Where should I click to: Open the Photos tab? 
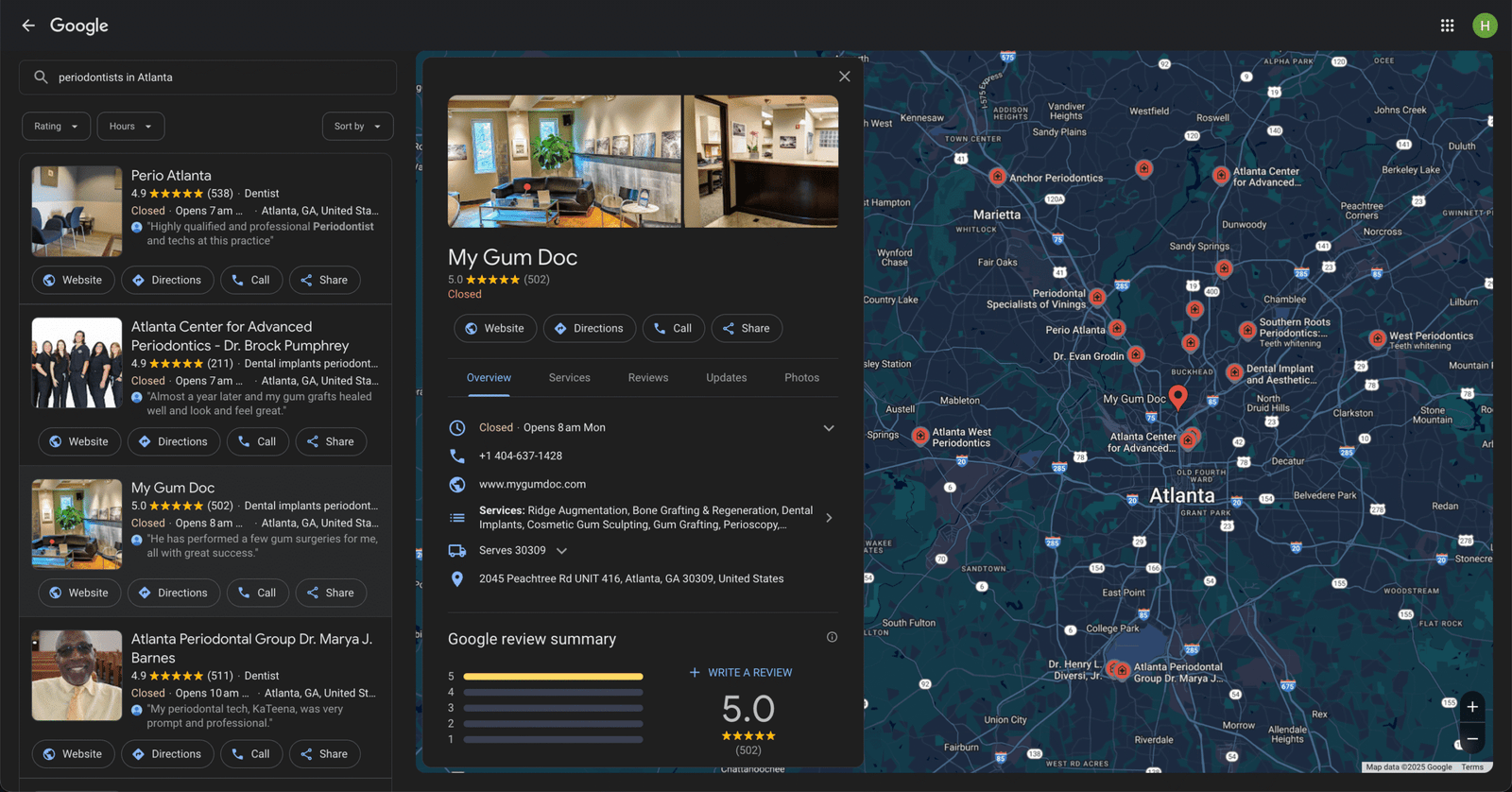[x=802, y=378]
